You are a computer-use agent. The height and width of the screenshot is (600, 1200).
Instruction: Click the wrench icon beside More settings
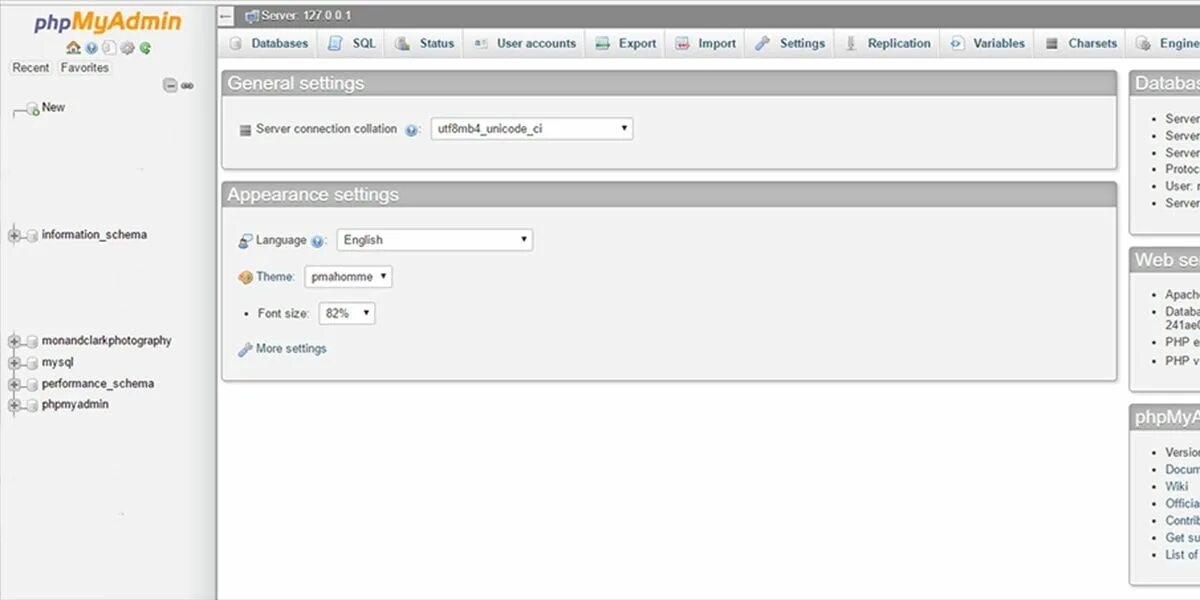coord(245,350)
